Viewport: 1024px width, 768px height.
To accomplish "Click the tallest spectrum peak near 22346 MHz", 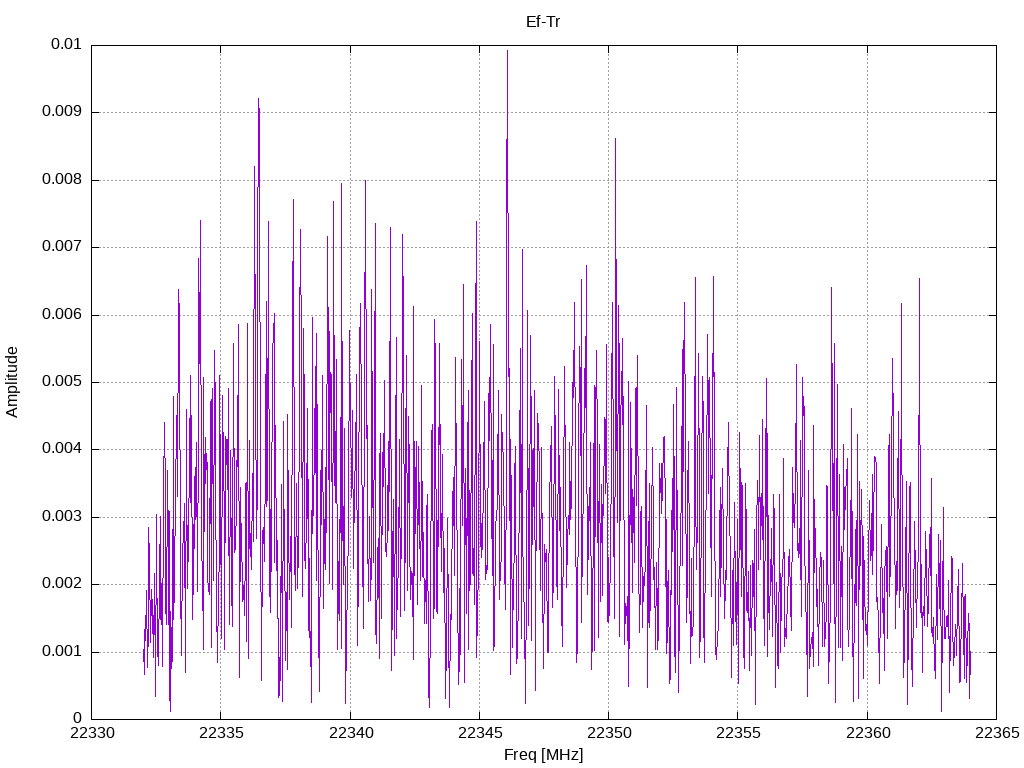I will [x=507, y=51].
